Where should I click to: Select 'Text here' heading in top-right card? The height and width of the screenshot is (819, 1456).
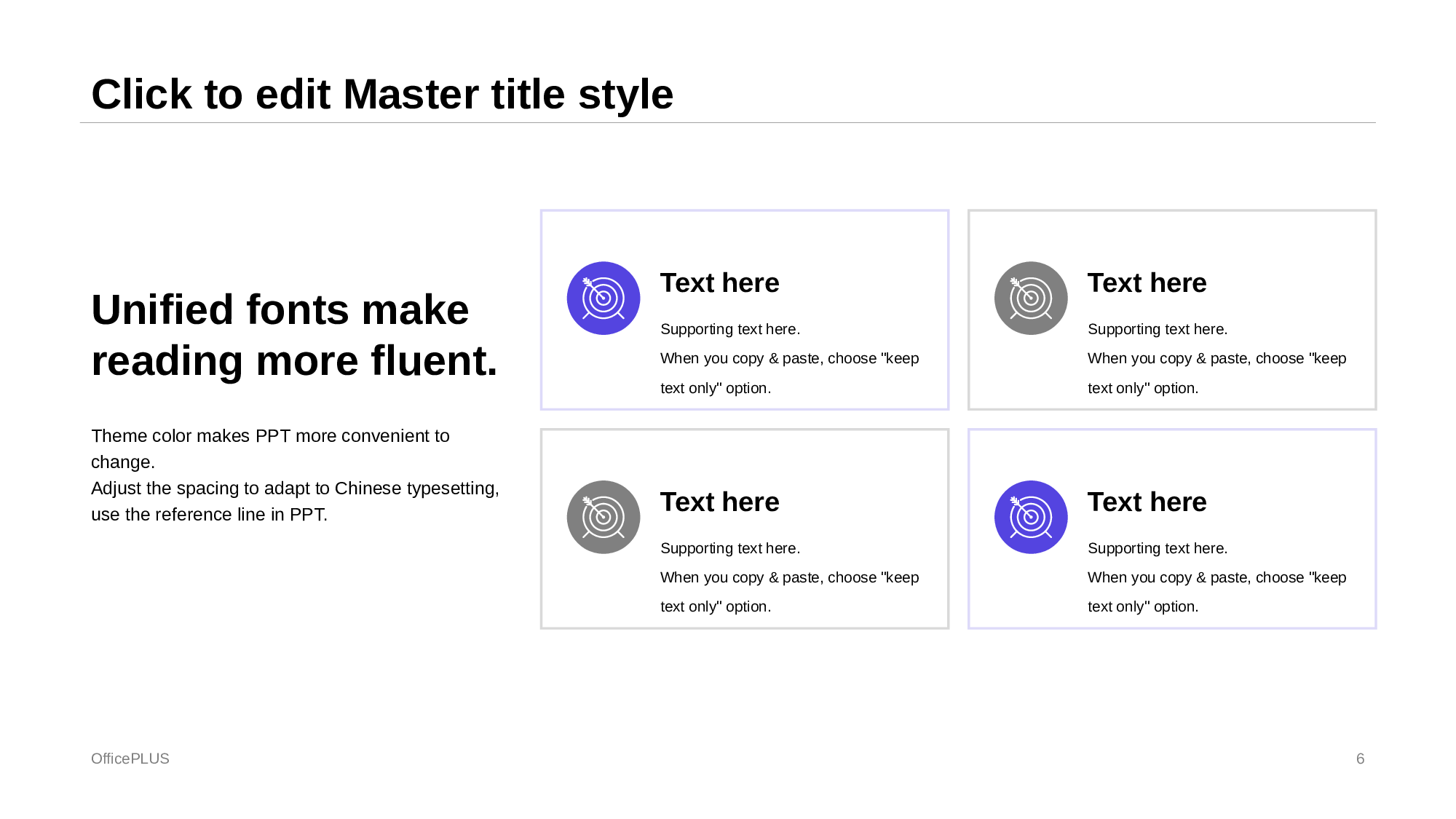[1147, 283]
